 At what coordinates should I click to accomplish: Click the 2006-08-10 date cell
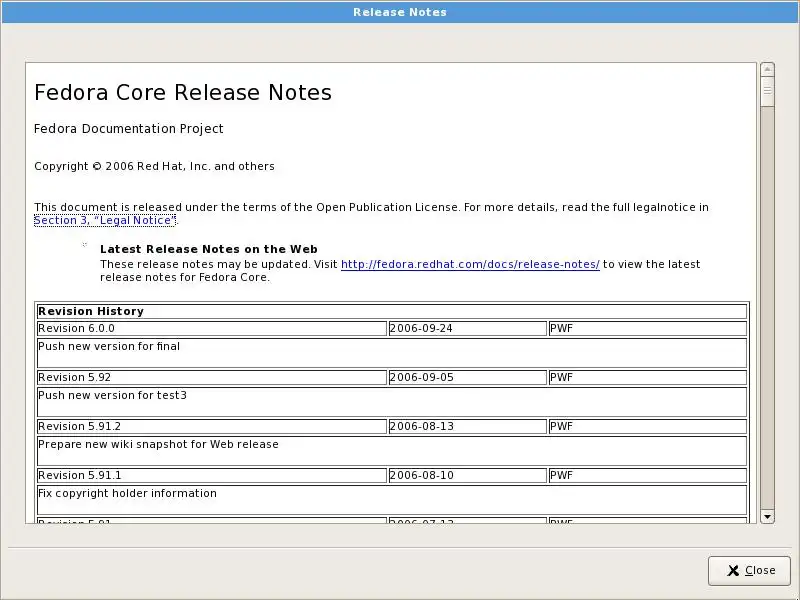467,476
